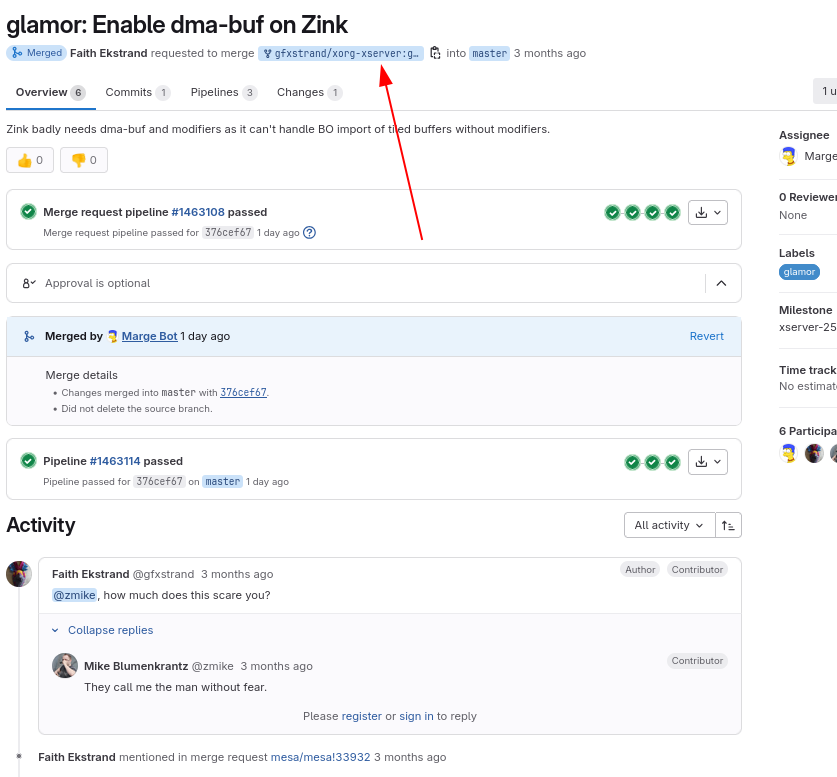Click the Revert link
Viewport: 837px width, 777px height.
(x=706, y=336)
